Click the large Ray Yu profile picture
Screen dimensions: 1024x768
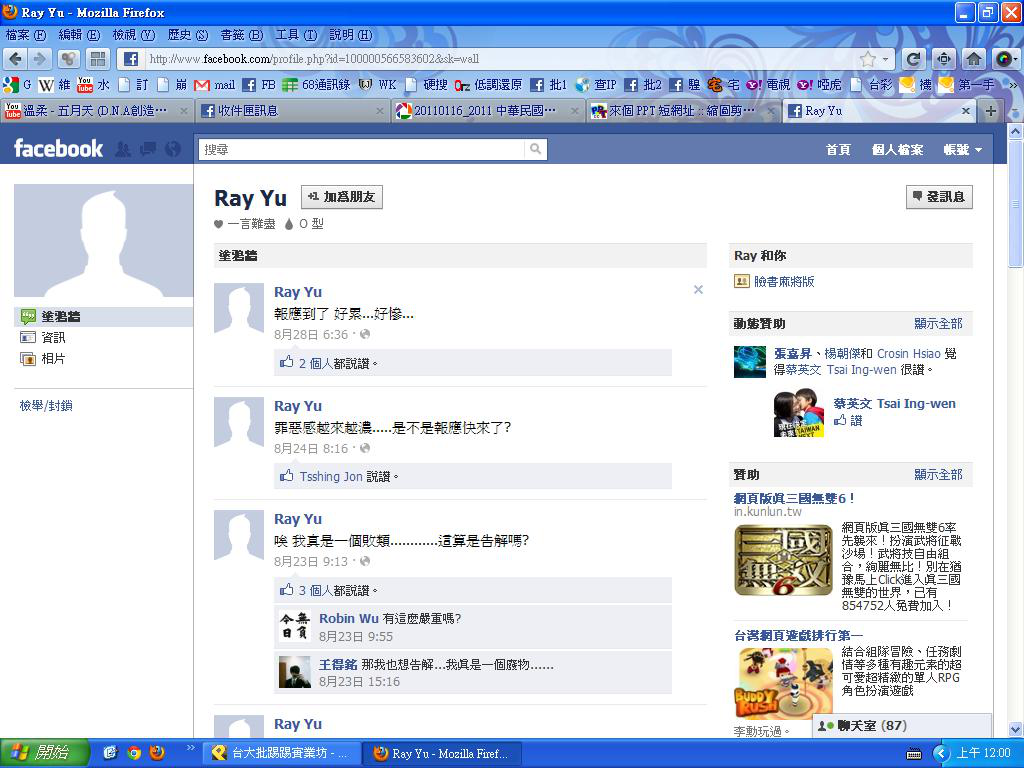pos(104,240)
